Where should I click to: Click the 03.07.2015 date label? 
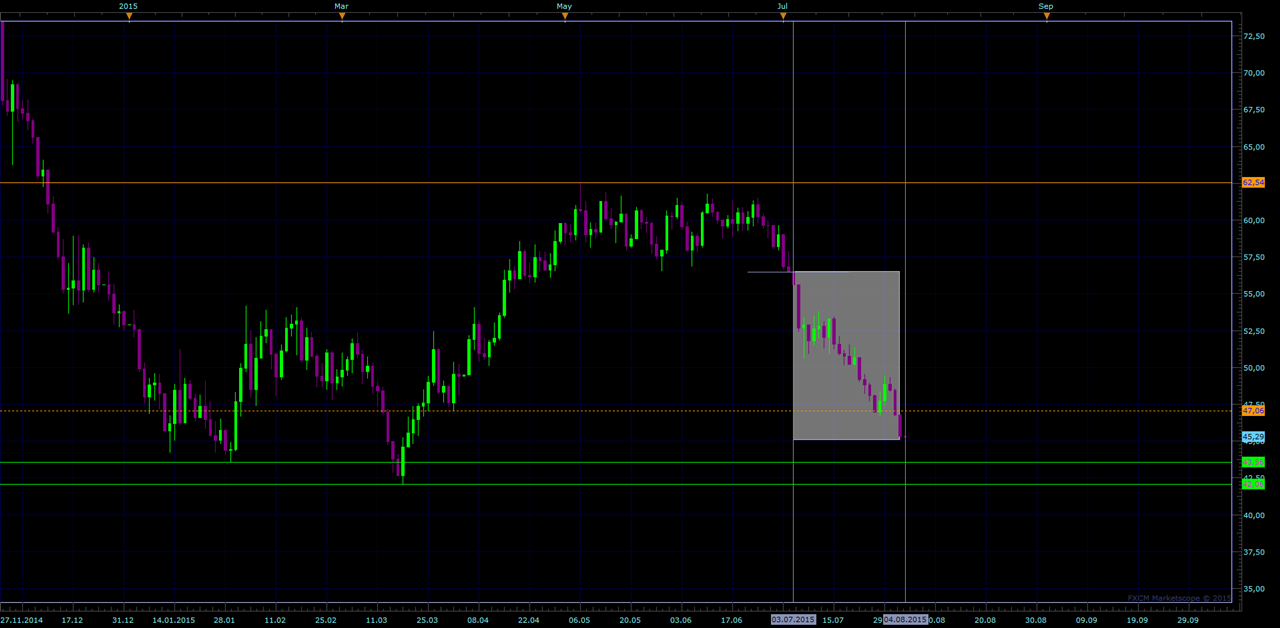point(793,620)
